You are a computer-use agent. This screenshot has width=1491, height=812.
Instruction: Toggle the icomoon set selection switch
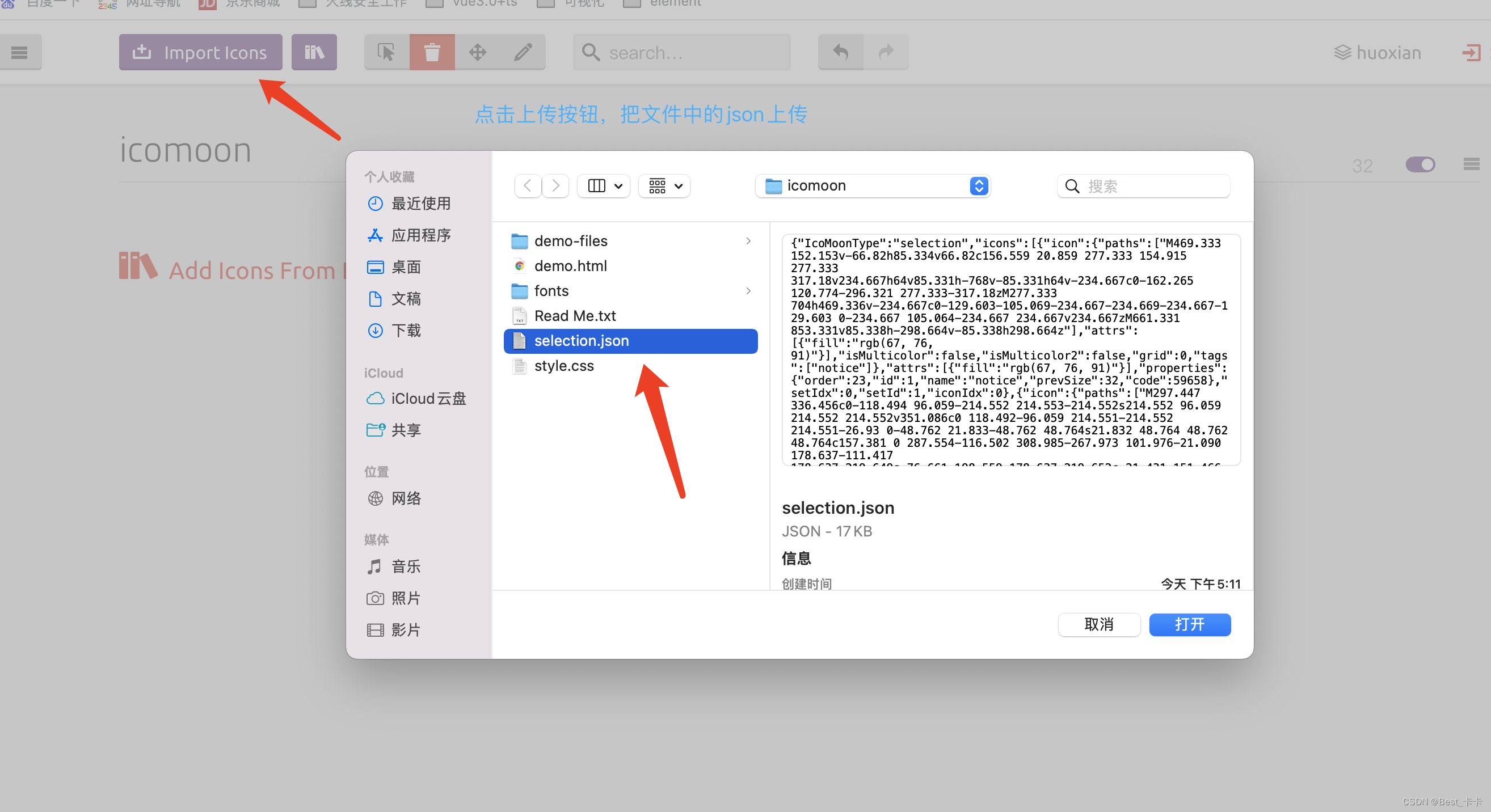point(1420,165)
